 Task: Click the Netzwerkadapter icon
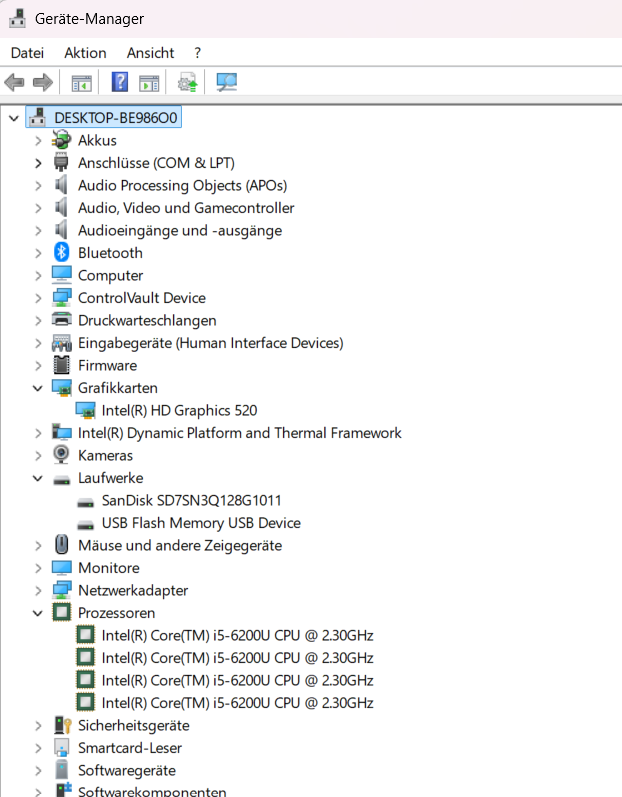point(61,590)
